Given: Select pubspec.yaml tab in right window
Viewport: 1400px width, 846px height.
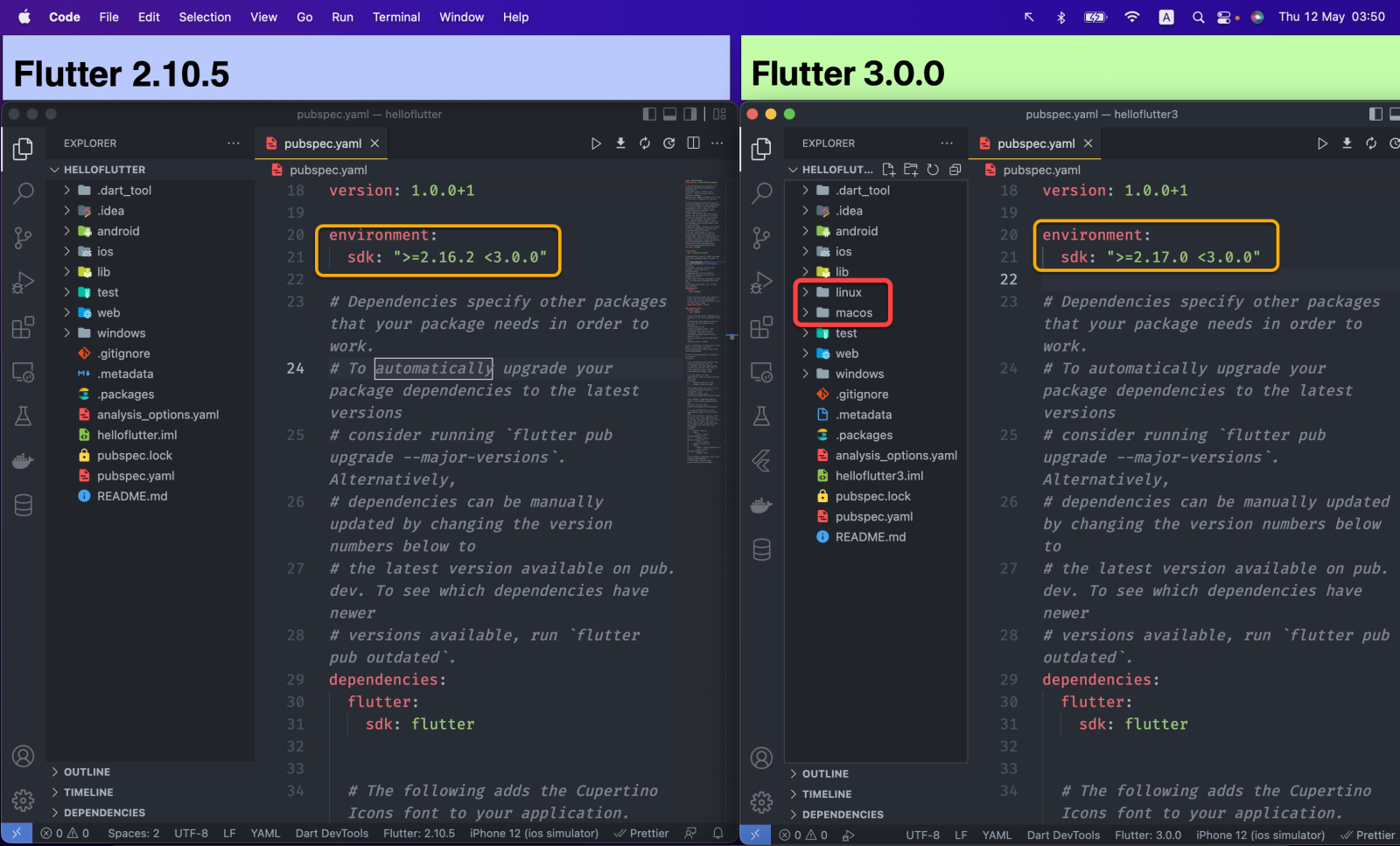Looking at the screenshot, I should 1036,143.
